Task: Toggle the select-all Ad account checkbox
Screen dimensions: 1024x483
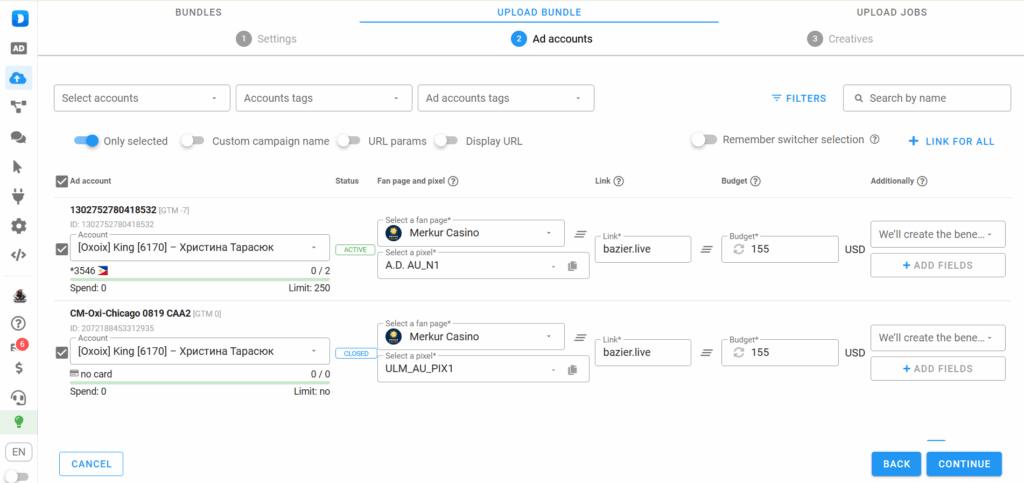Action: click(x=62, y=181)
